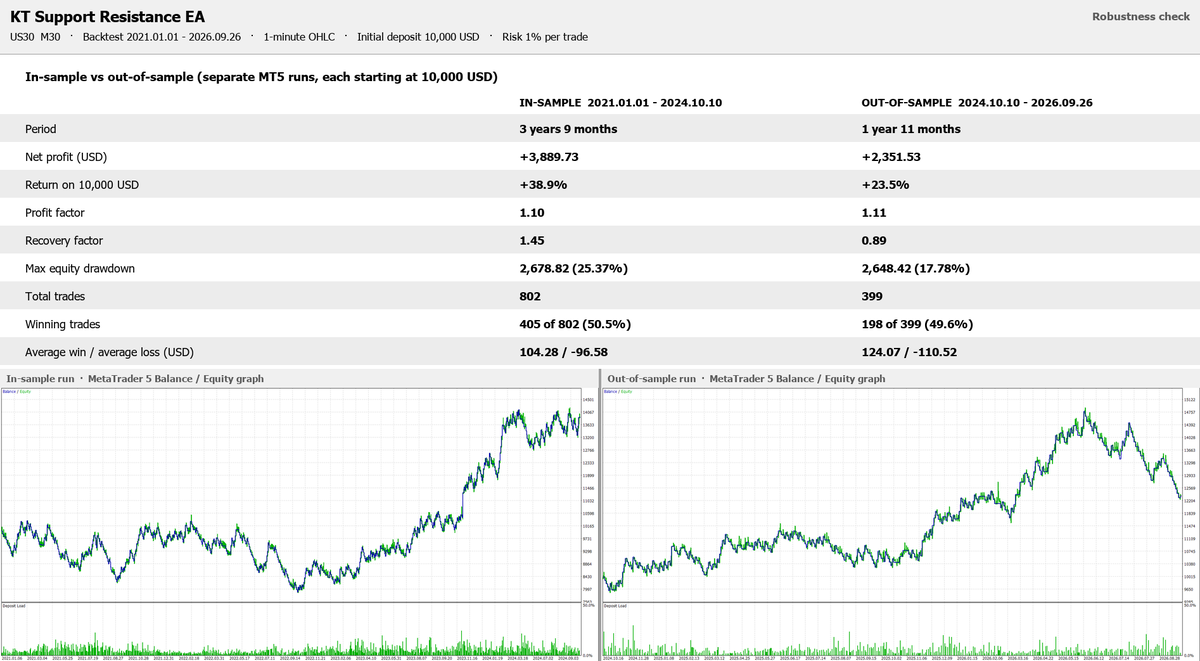1200x661 pixels.
Task: Select the "Risk 1% per trade" text
Action: tap(545, 37)
